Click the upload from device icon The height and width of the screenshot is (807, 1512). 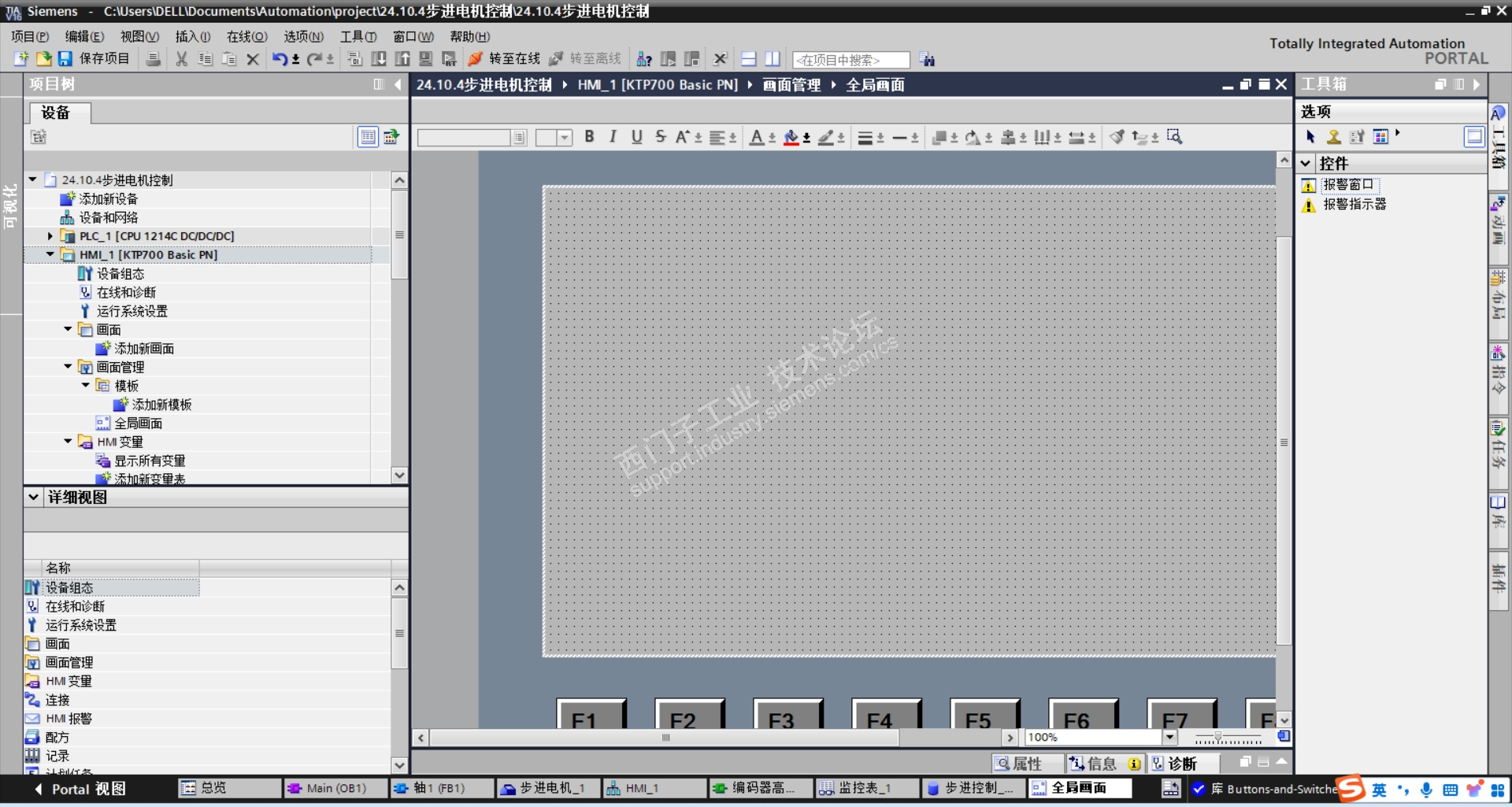click(402, 59)
